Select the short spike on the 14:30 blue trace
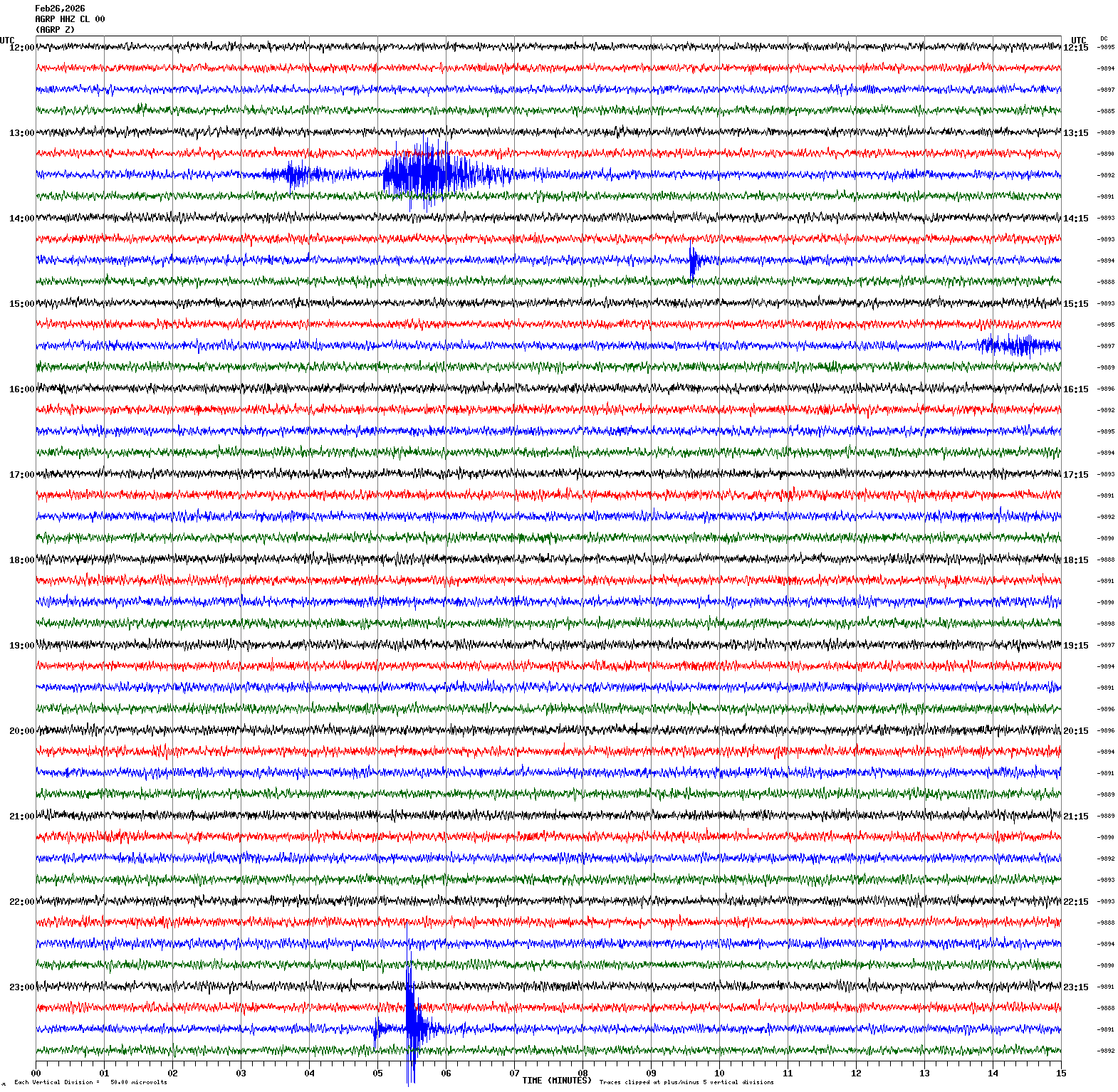This screenshot has width=1118, height=1092. (x=693, y=261)
